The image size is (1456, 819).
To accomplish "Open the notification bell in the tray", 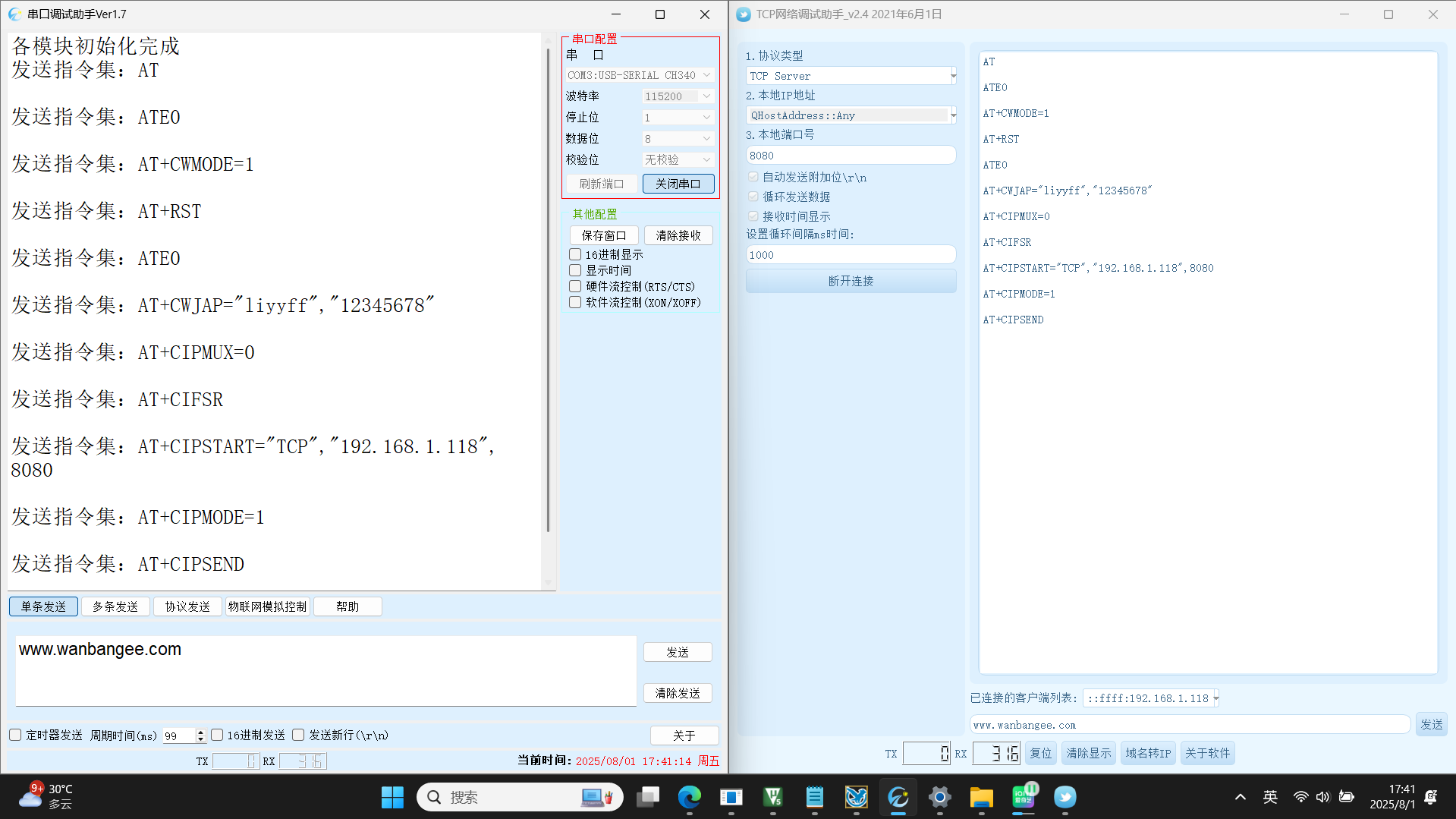I will [x=1431, y=797].
